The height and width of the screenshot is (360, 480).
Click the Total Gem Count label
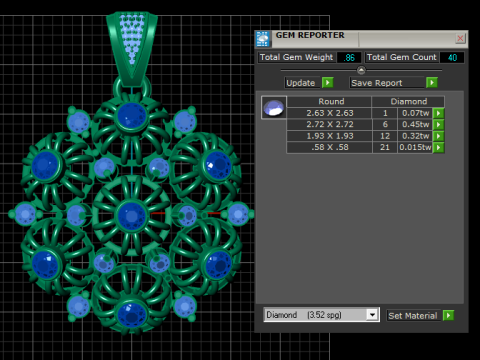(x=402, y=57)
